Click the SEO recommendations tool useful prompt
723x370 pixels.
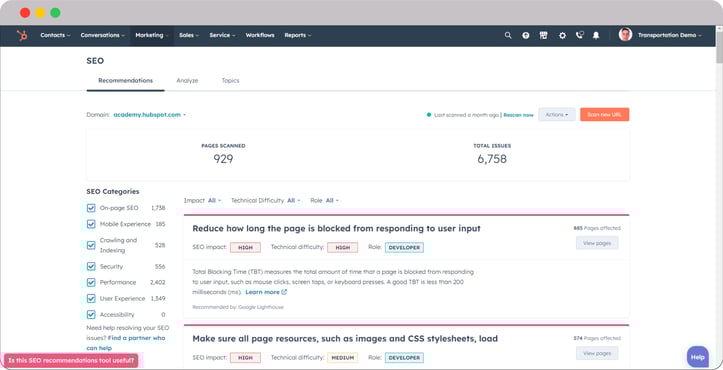(x=71, y=360)
